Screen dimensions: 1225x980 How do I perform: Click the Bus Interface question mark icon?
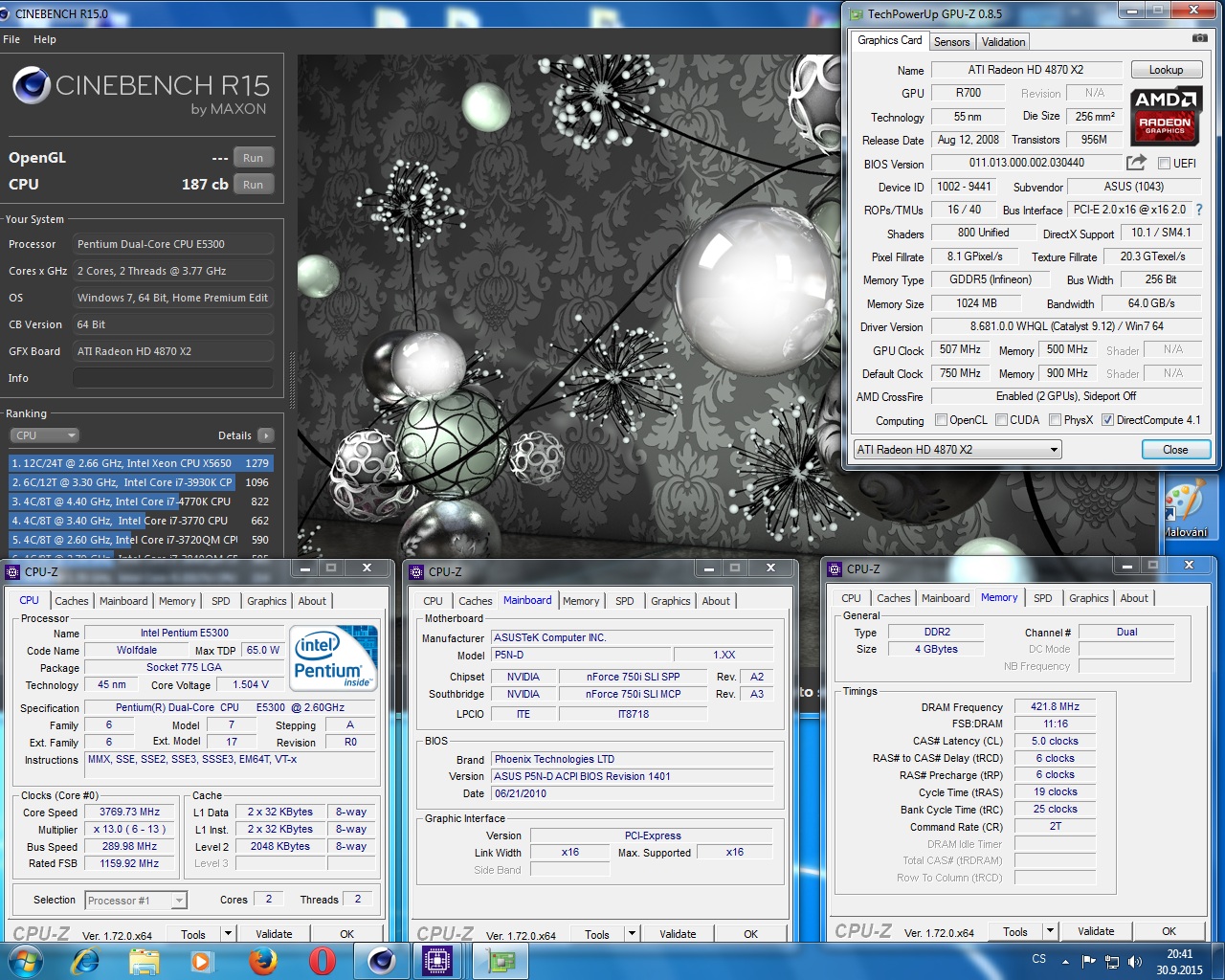(x=1199, y=210)
